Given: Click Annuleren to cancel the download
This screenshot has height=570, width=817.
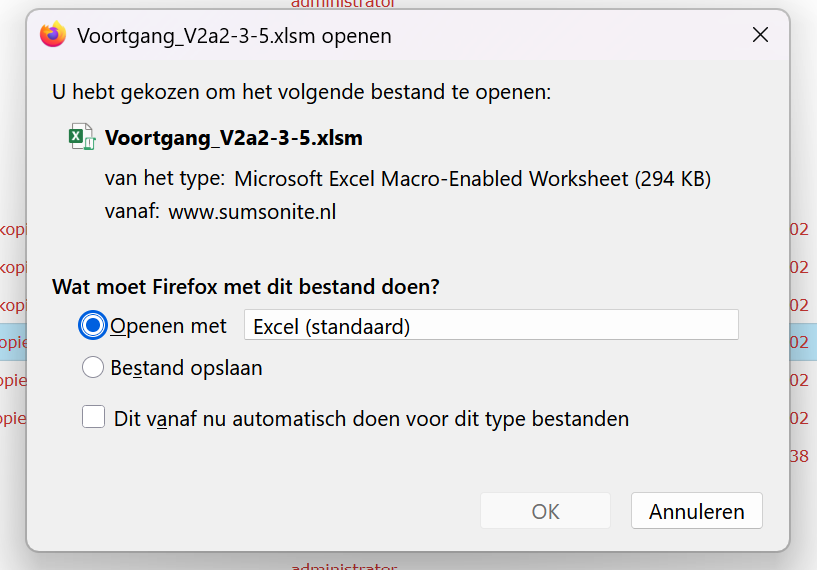Looking at the screenshot, I should [696, 511].
